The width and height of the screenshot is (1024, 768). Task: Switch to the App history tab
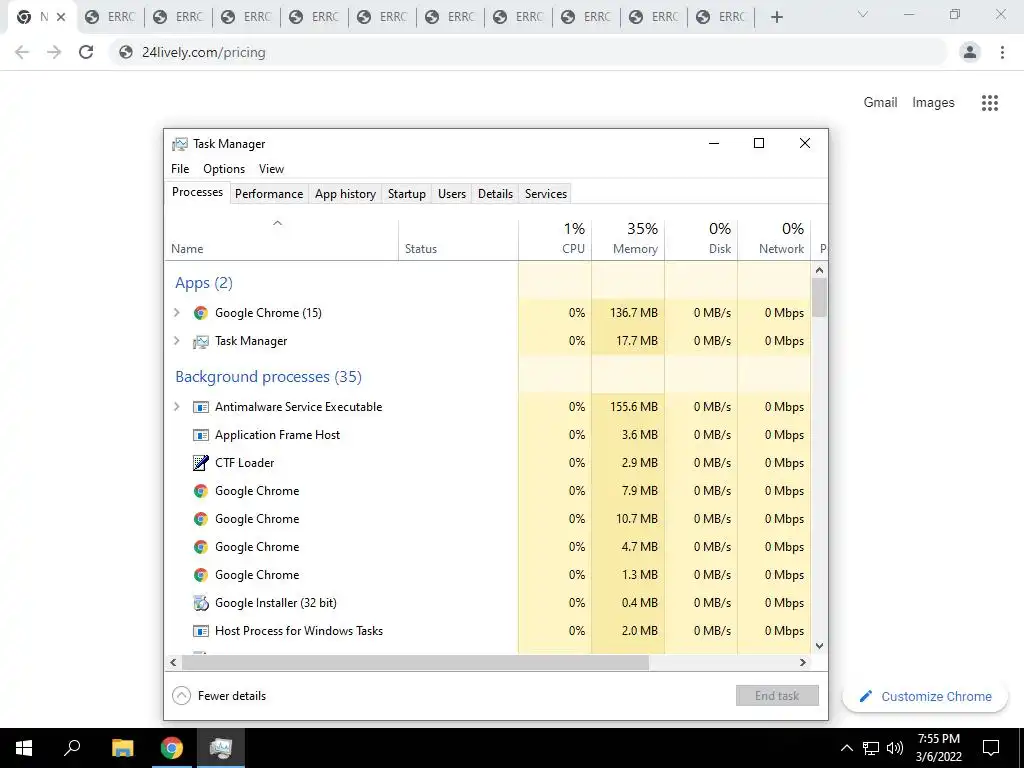pyautogui.click(x=345, y=194)
